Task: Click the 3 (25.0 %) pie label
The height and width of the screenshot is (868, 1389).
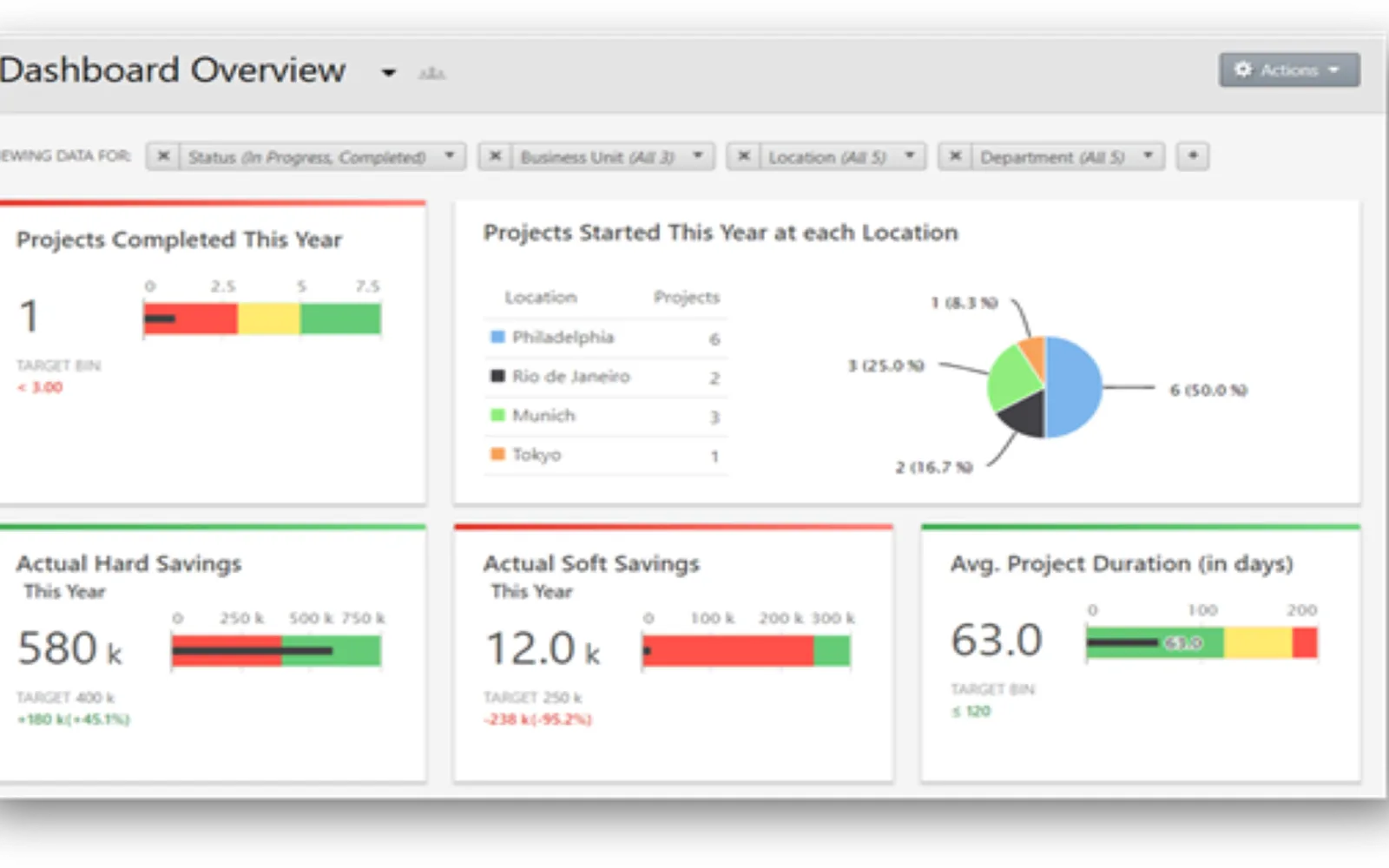Action: (x=885, y=365)
